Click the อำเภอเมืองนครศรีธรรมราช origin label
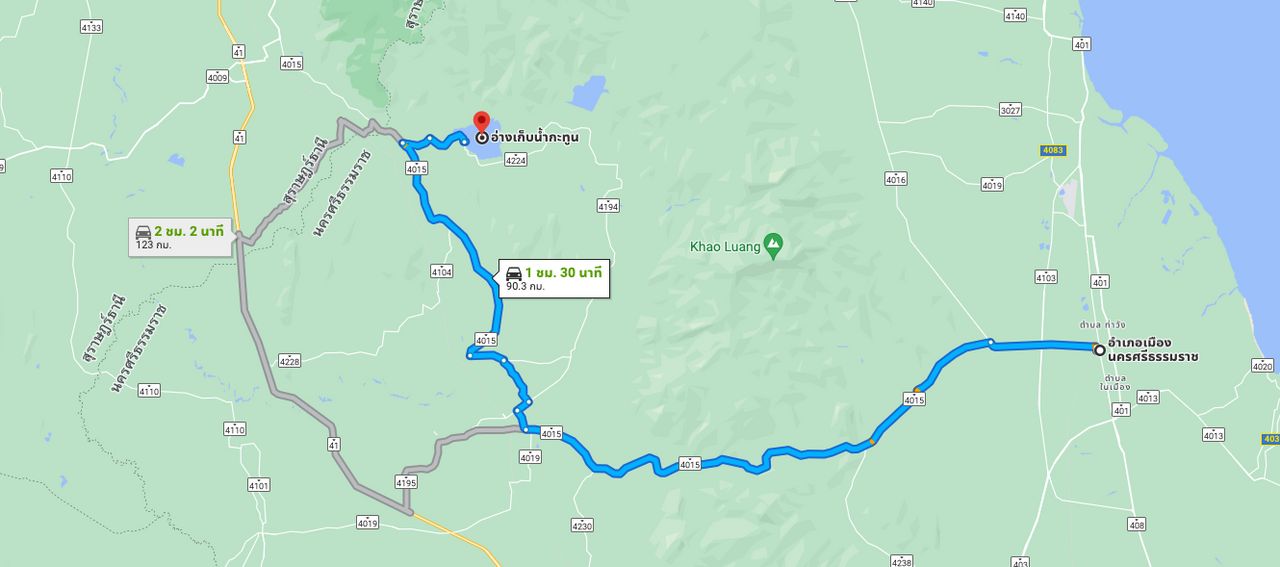Image resolution: width=1280 pixels, height=567 pixels. coord(1153,350)
